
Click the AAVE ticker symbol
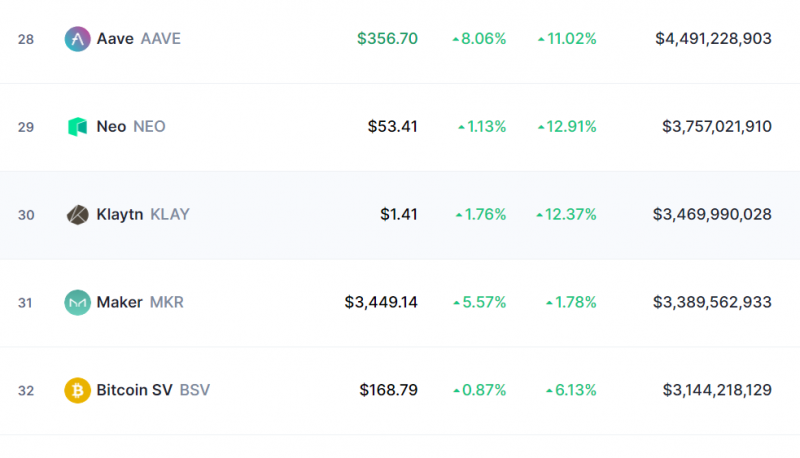161,39
